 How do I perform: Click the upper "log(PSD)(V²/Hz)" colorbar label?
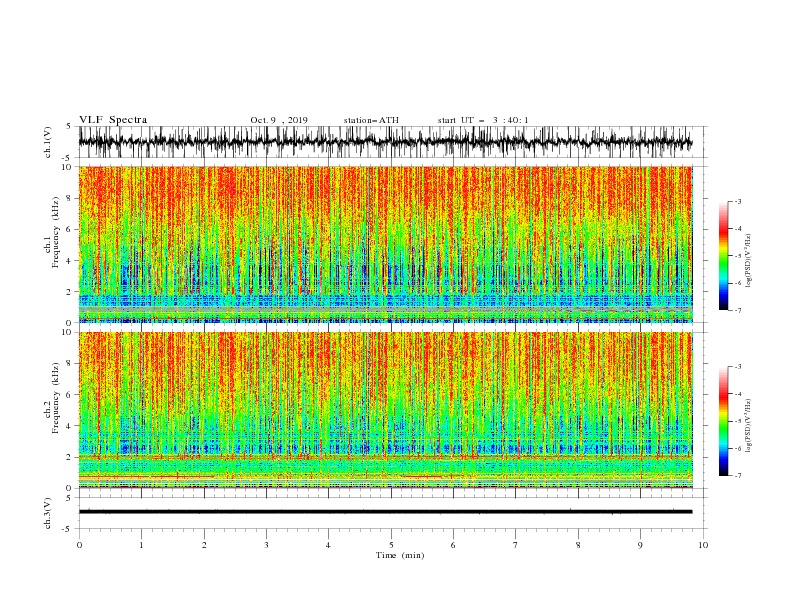[x=748, y=261]
